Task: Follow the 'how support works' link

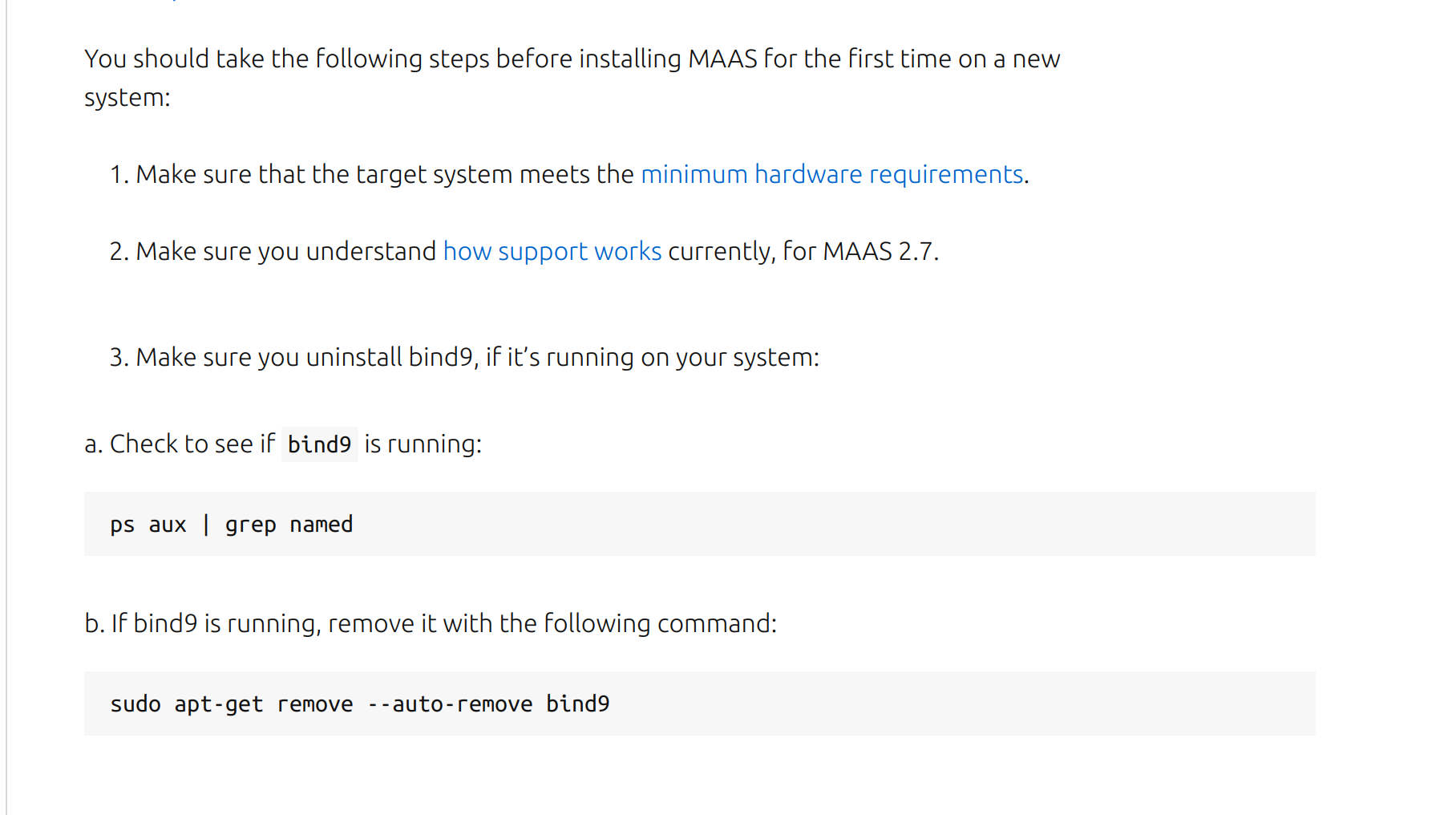Action: click(552, 251)
